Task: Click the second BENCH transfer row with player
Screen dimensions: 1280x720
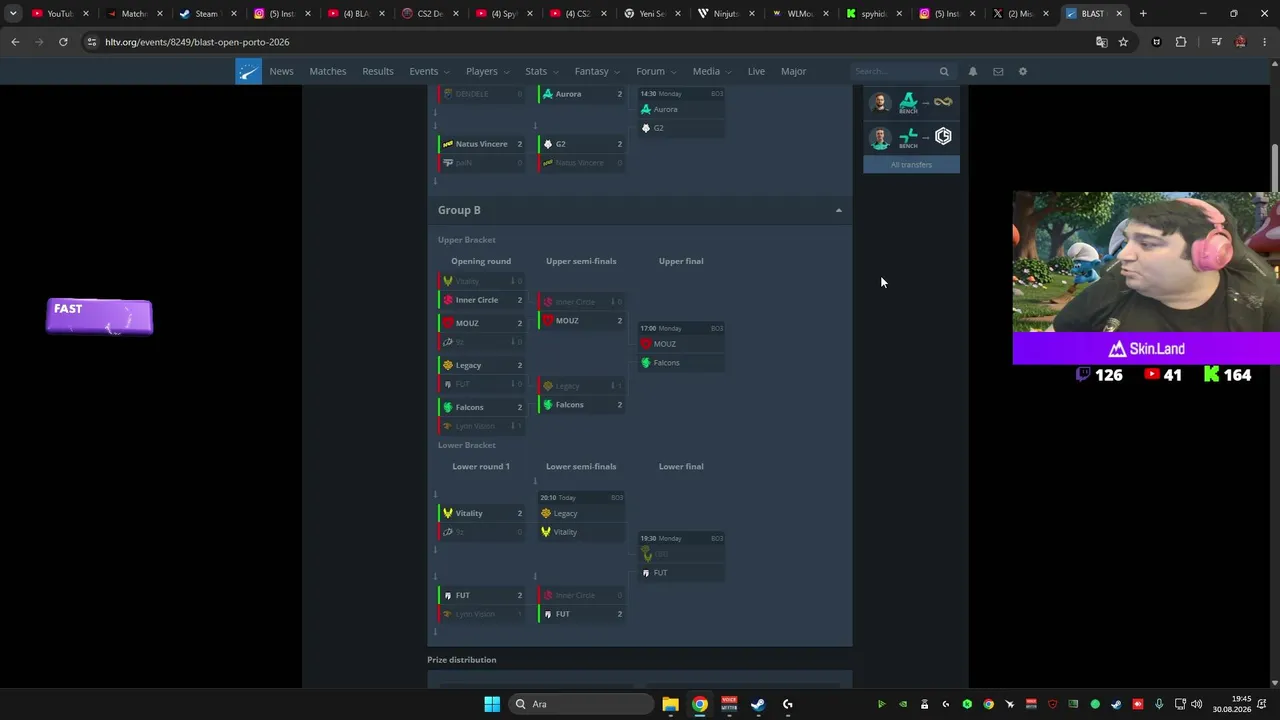Action: coord(911,137)
